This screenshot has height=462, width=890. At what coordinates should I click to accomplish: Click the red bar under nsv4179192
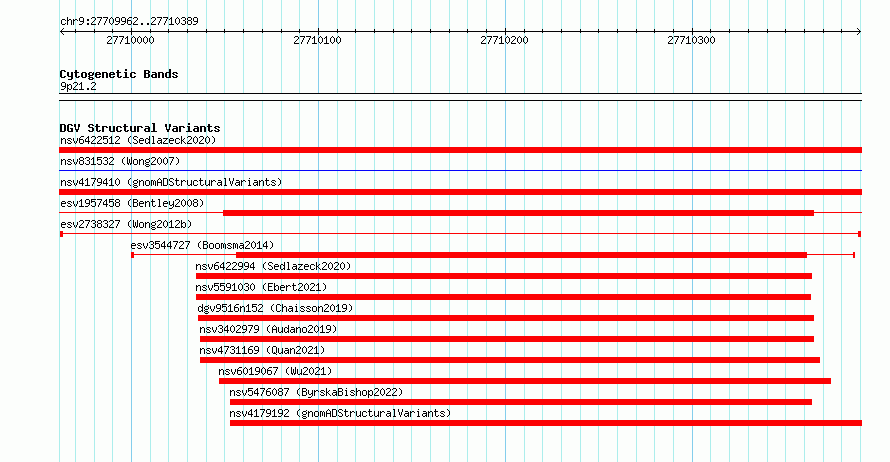[x=546, y=423]
